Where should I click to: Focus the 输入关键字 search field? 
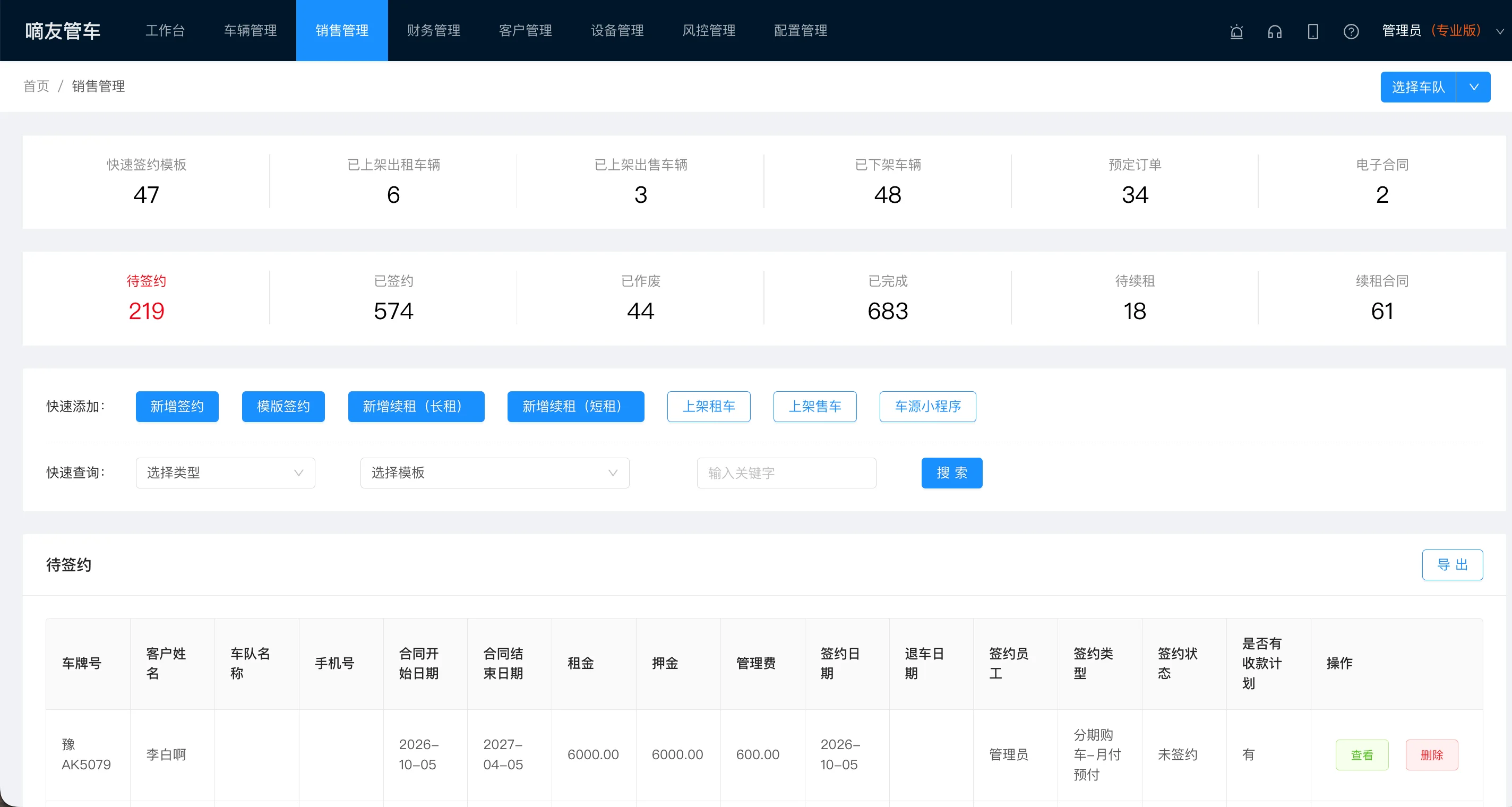(x=786, y=473)
